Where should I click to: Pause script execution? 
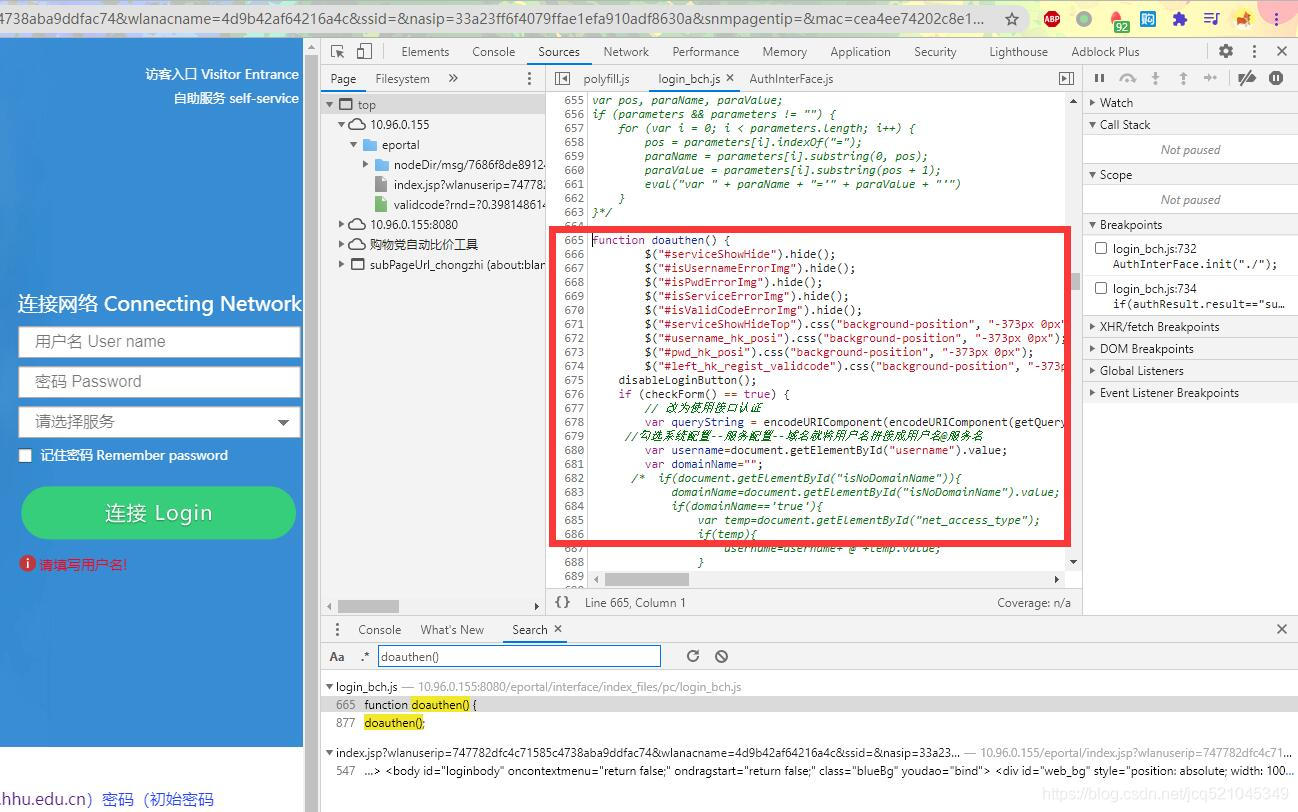coord(1100,78)
